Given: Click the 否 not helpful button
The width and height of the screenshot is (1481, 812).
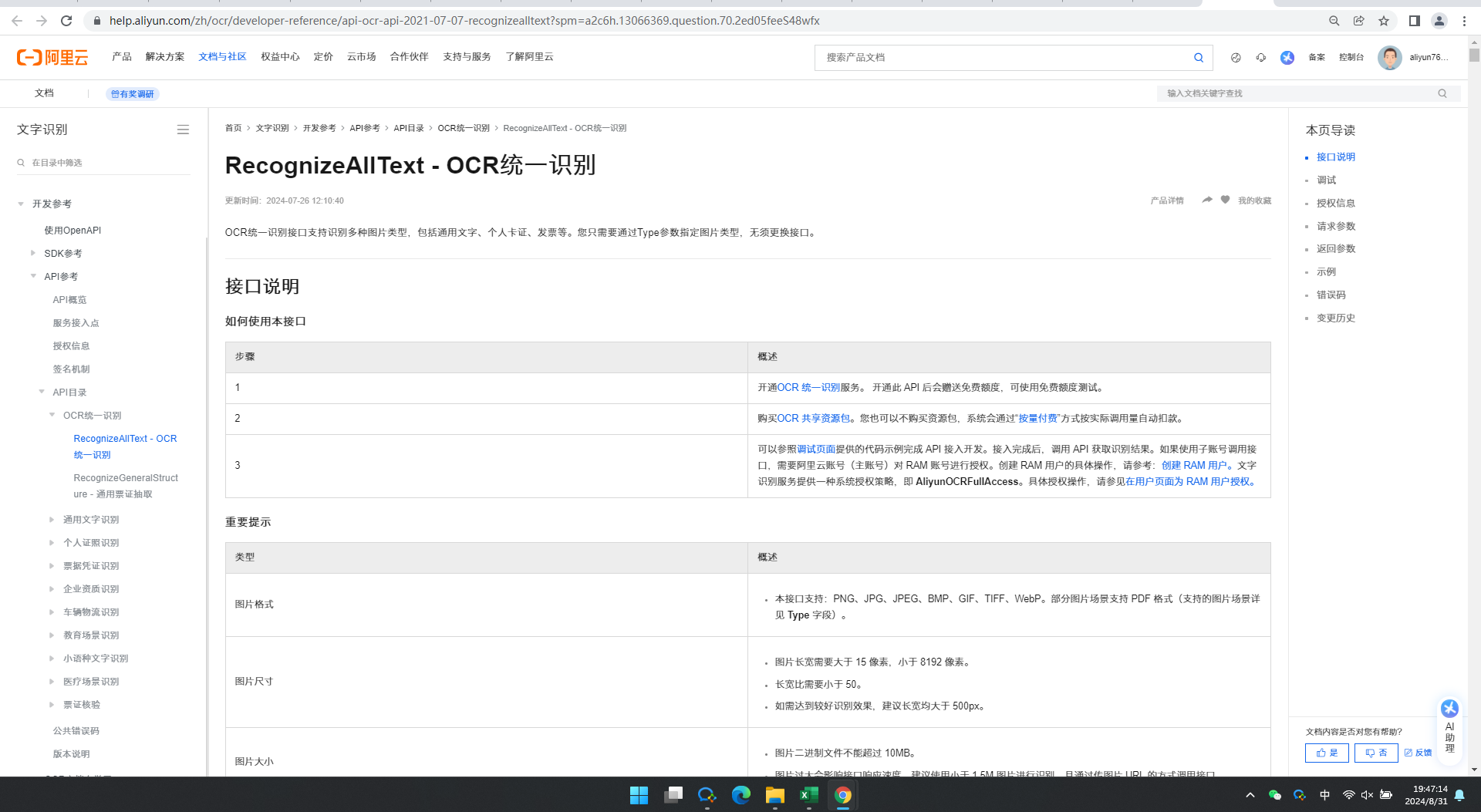Looking at the screenshot, I should coord(1376,753).
